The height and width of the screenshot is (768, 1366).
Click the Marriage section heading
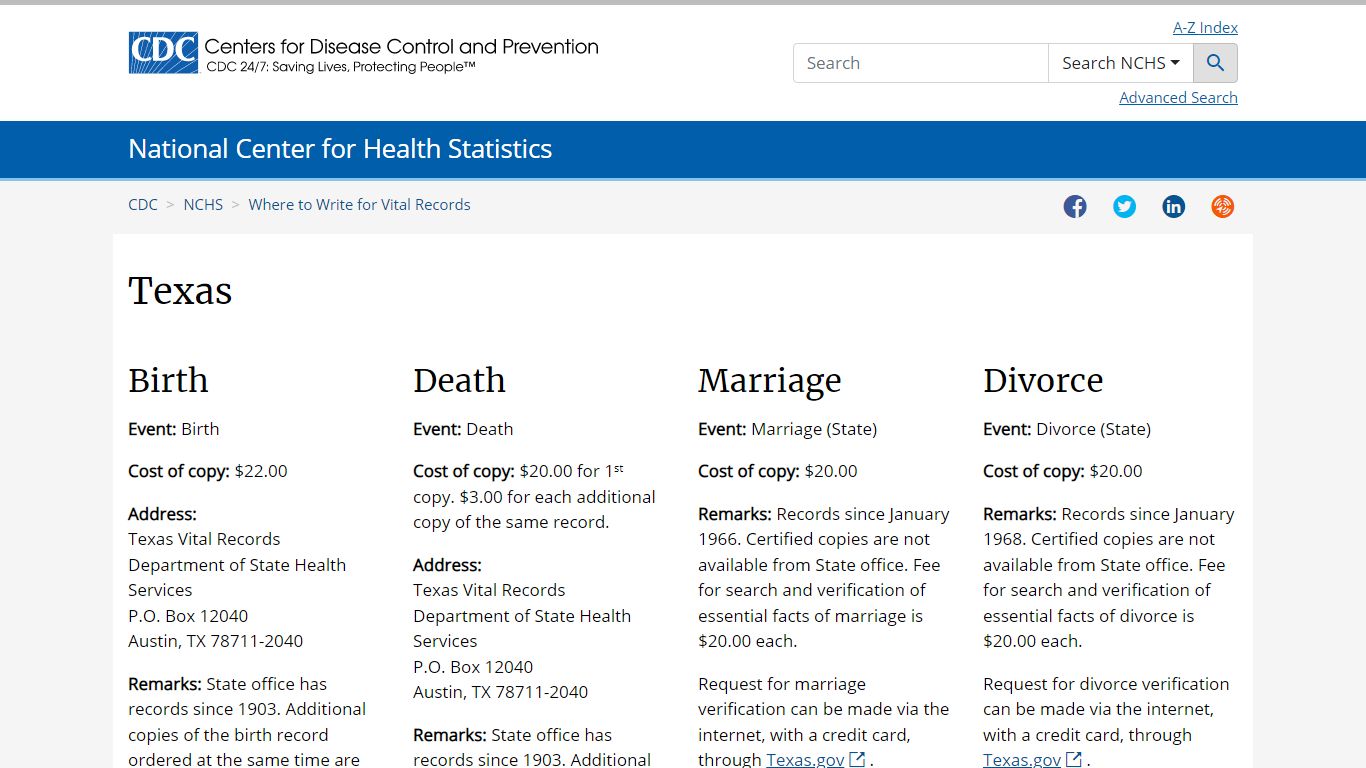click(x=769, y=380)
